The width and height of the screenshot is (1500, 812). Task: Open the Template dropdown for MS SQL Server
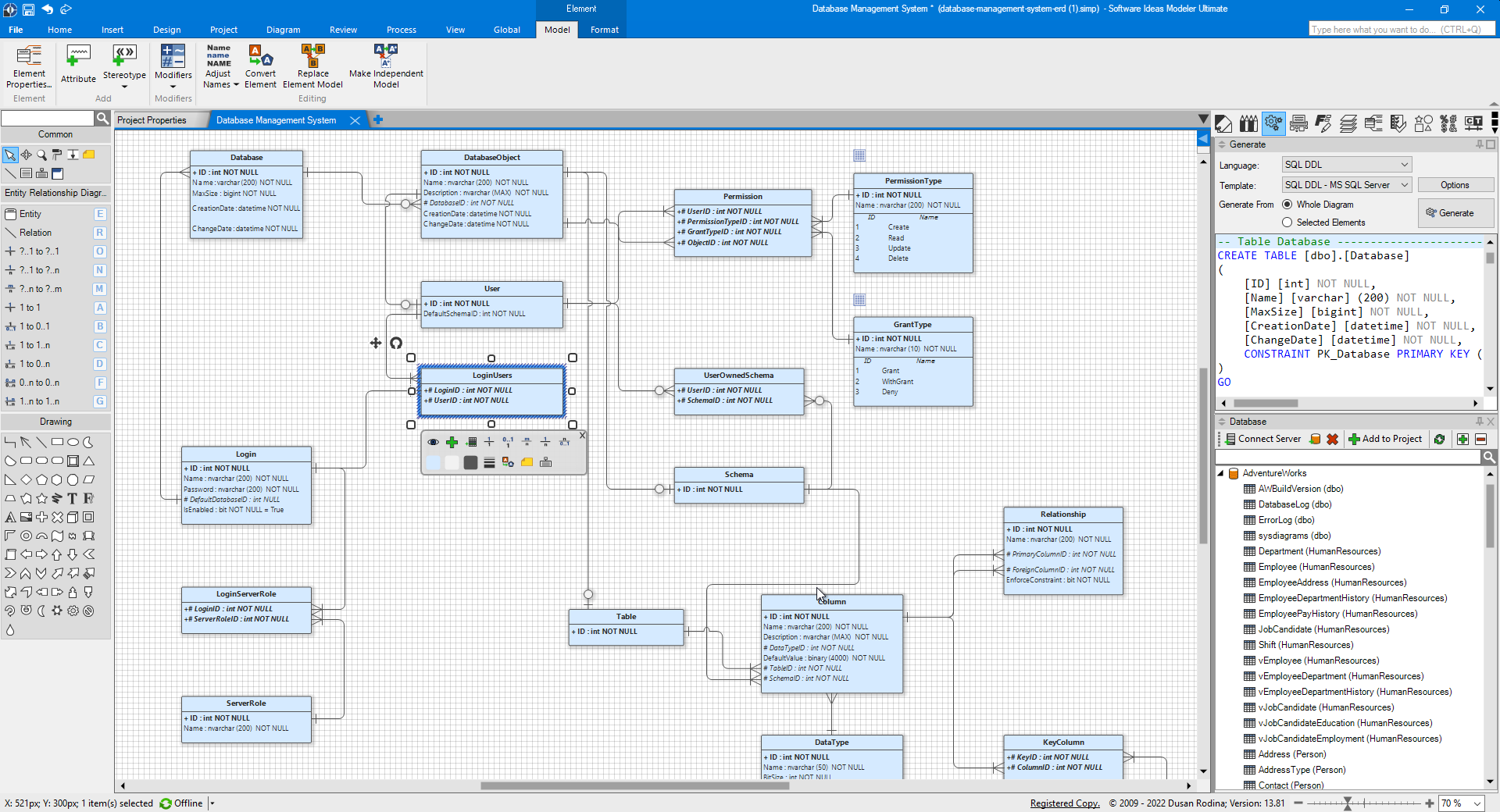(1346, 185)
